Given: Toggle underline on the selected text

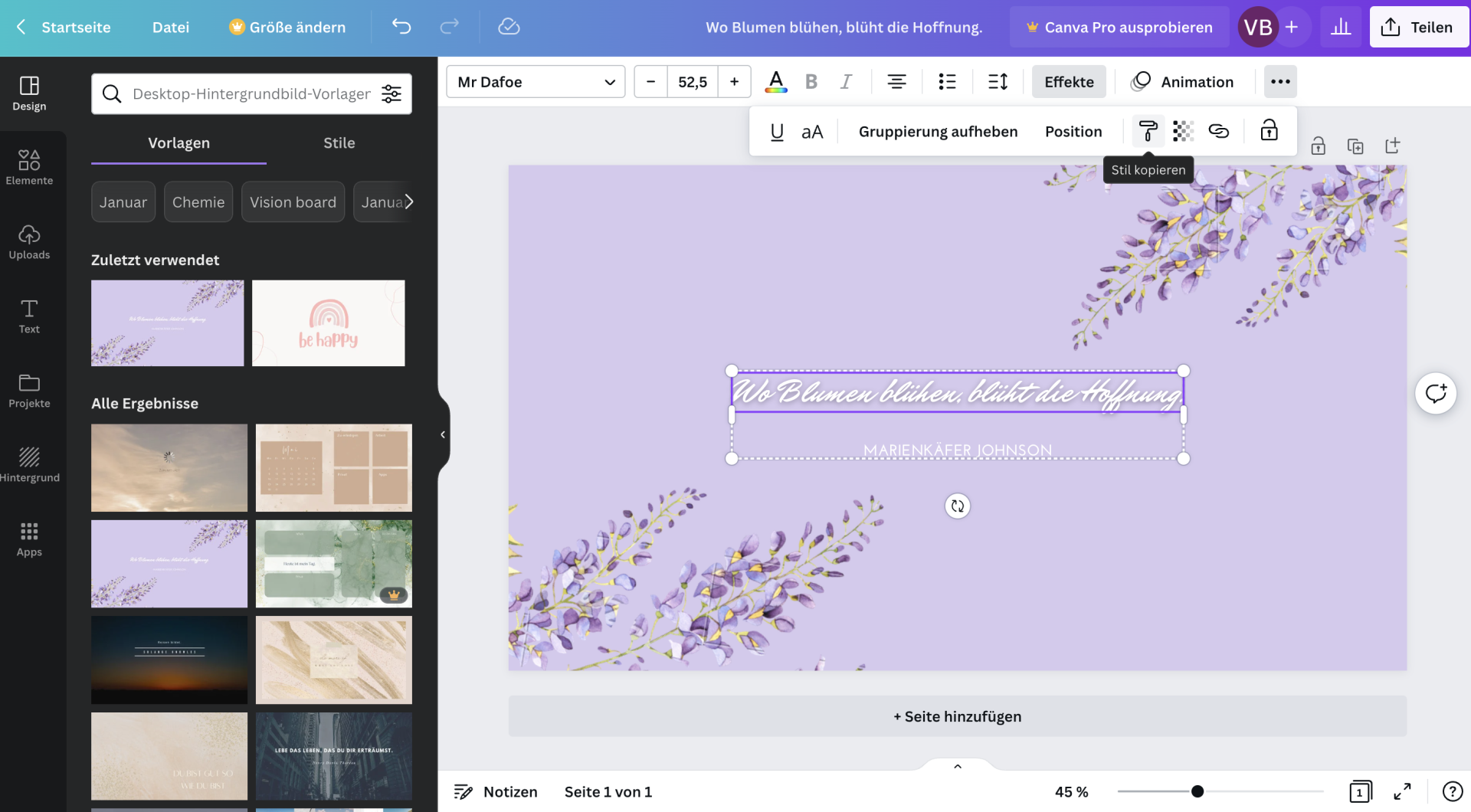Looking at the screenshot, I should click(776, 131).
